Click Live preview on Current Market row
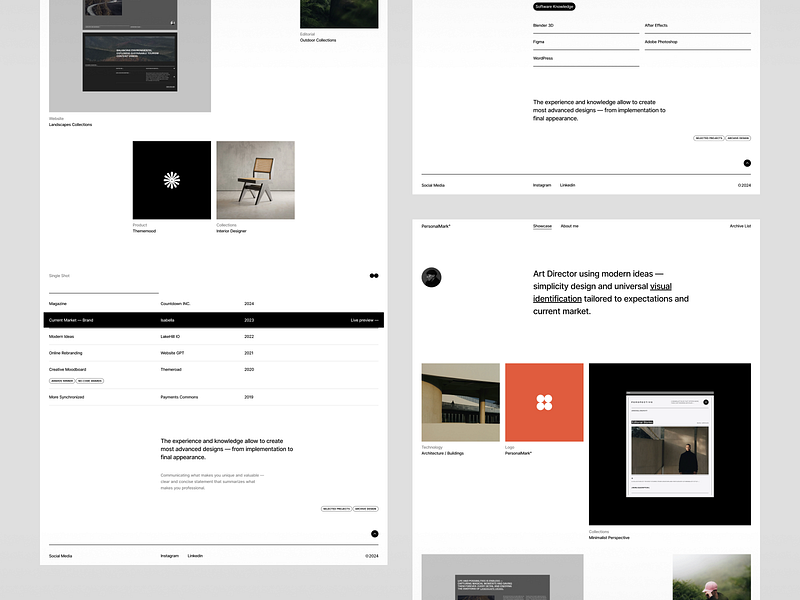This screenshot has height=600, width=800. tap(364, 320)
